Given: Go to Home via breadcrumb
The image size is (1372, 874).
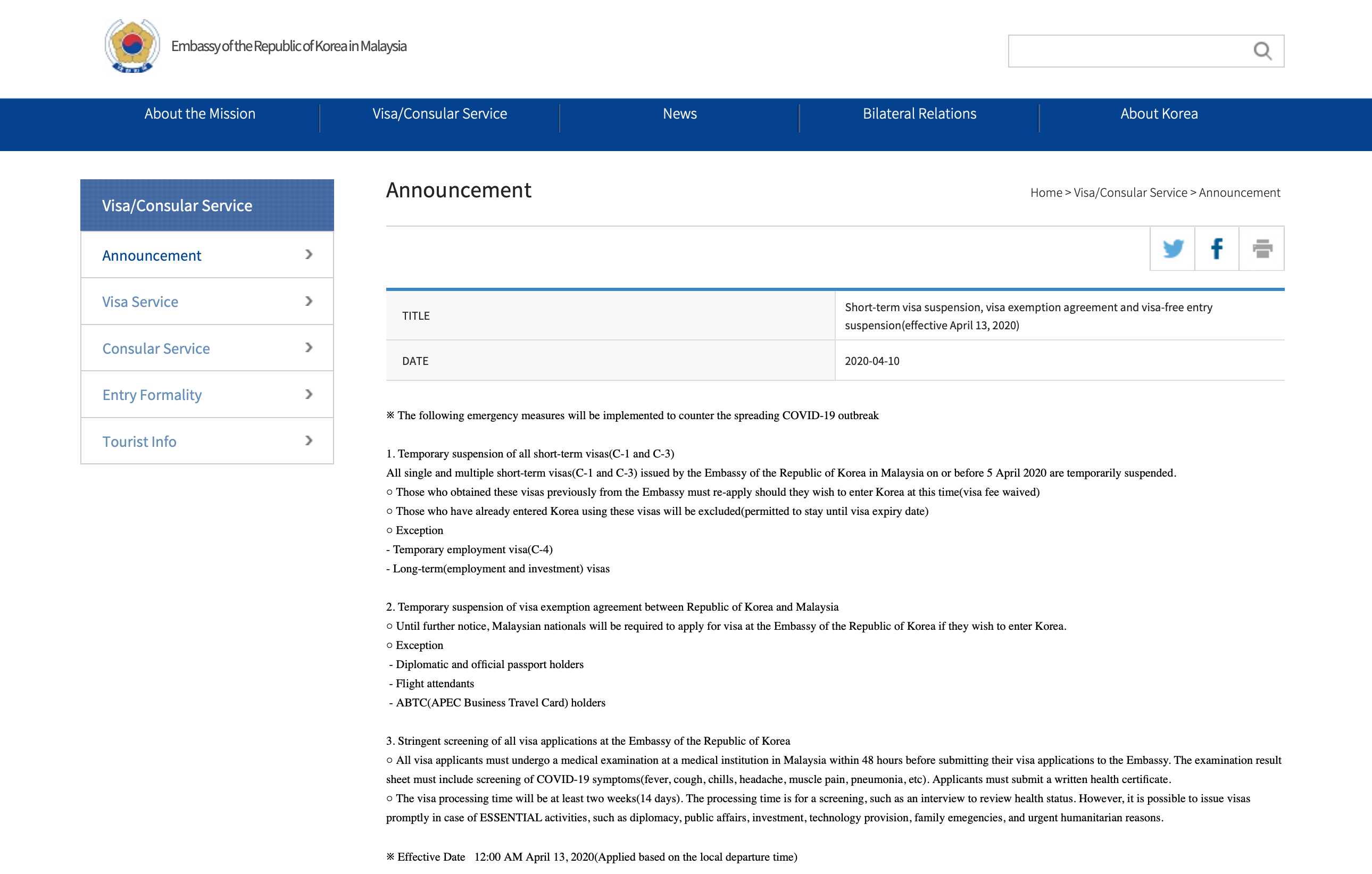Looking at the screenshot, I should (x=1046, y=193).
